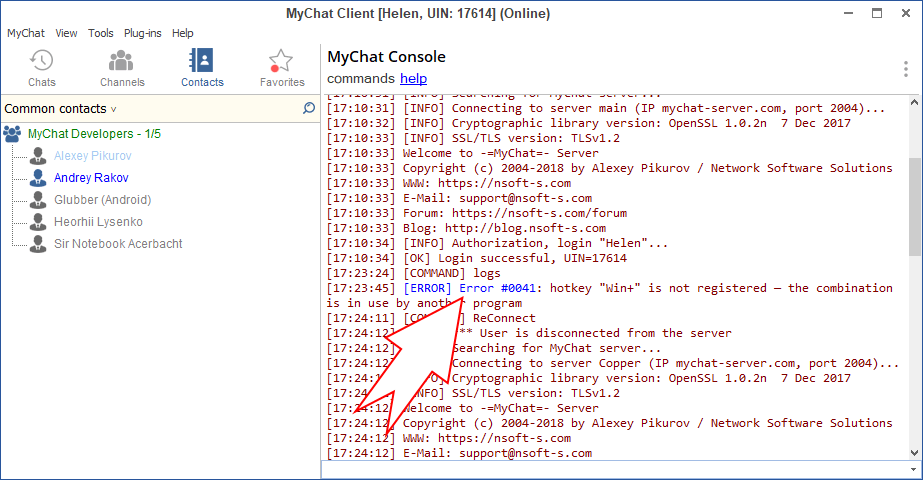Viewport: 923px width, 480px height.
Task: Click Error #0041 text in log
Action: point(497,288)
